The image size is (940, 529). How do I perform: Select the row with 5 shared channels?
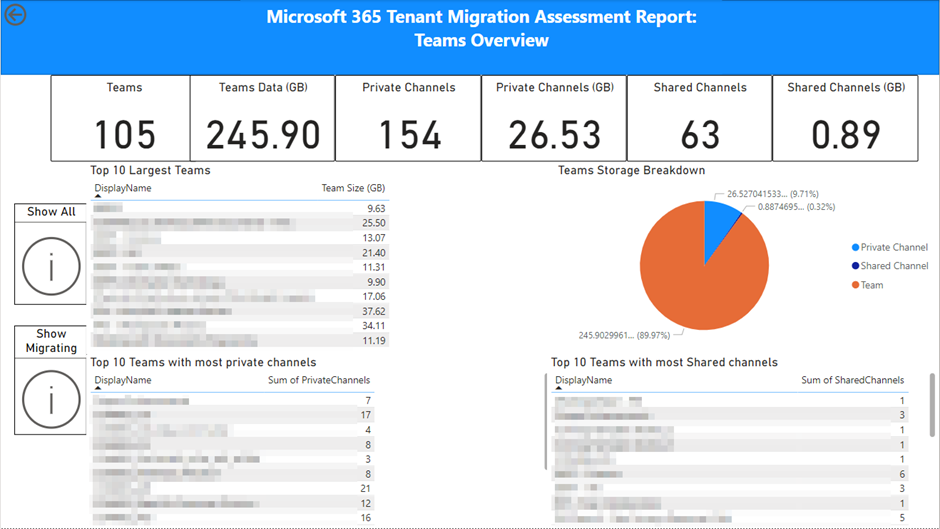click(x=730, y=518)
